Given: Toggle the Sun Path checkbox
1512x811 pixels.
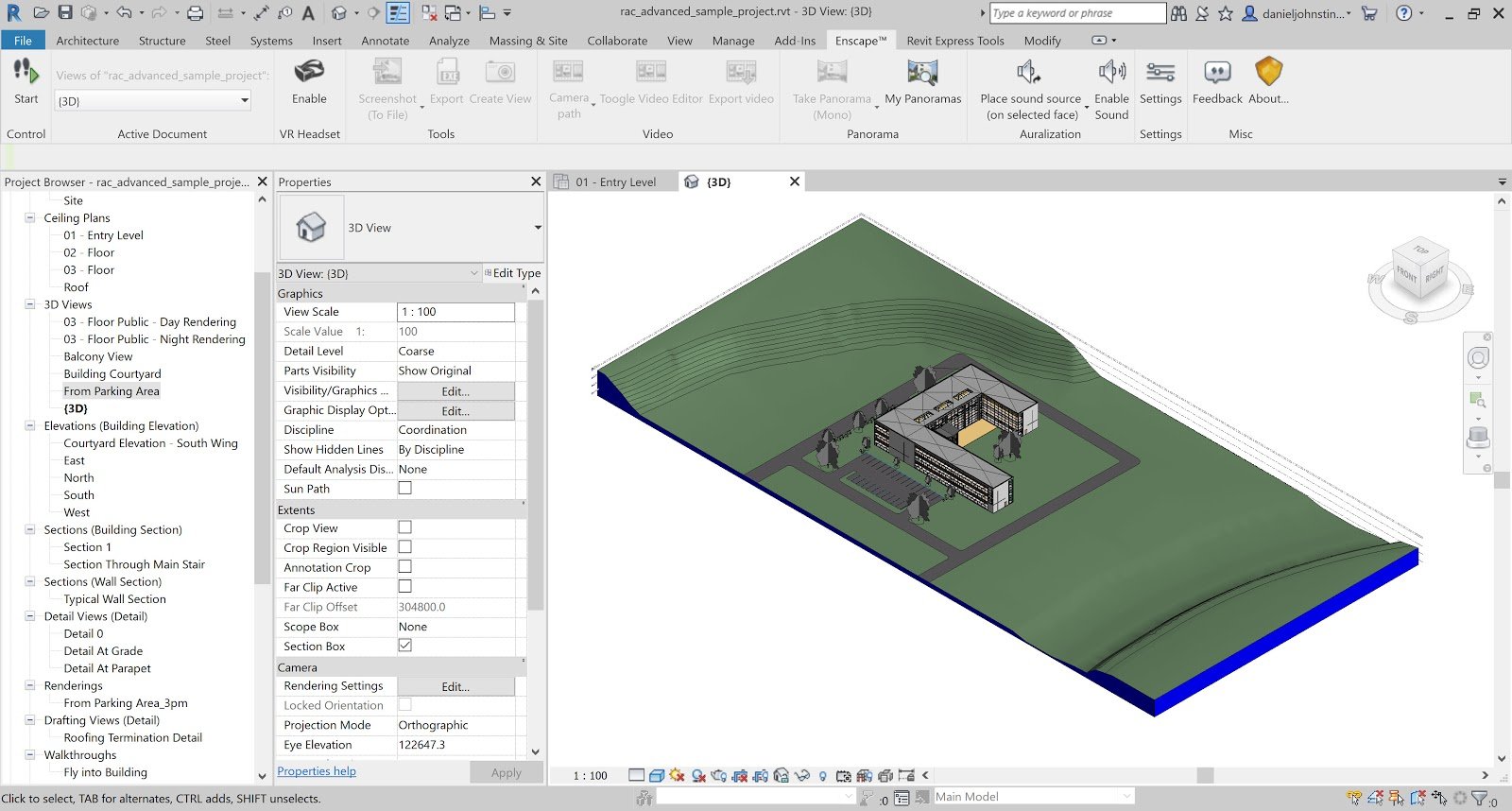Looking at the screenshot, I should tap(404, 489).
